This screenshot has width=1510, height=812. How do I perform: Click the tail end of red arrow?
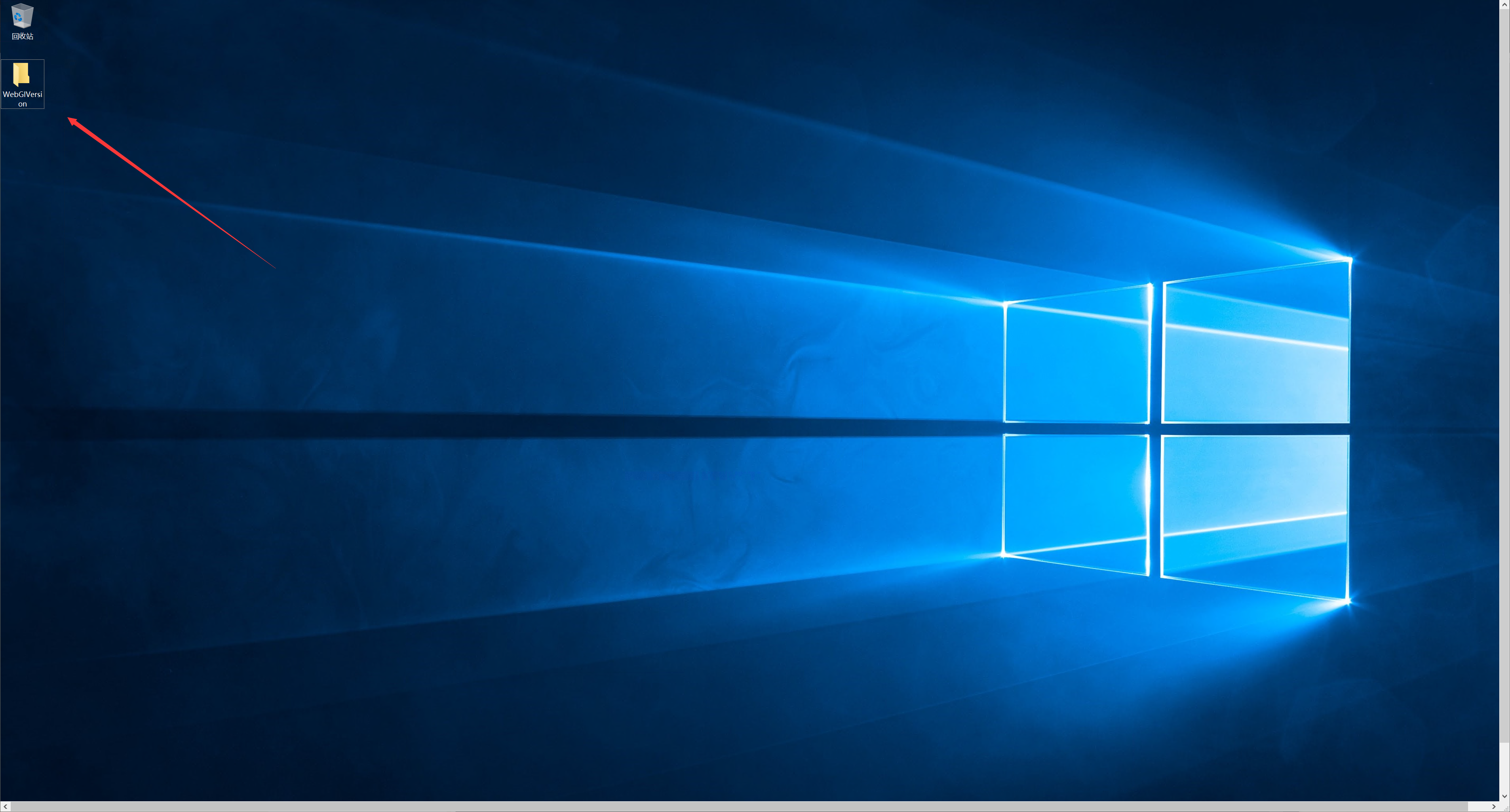[274, 267]
